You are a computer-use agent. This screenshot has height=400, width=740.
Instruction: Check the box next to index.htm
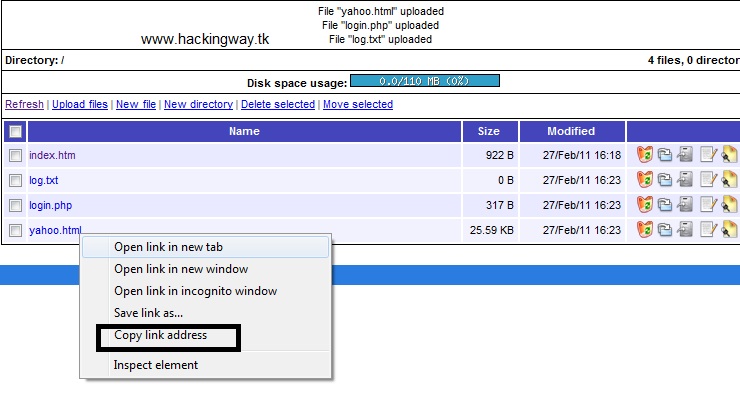pyautogui.click(x=15, y=155)
